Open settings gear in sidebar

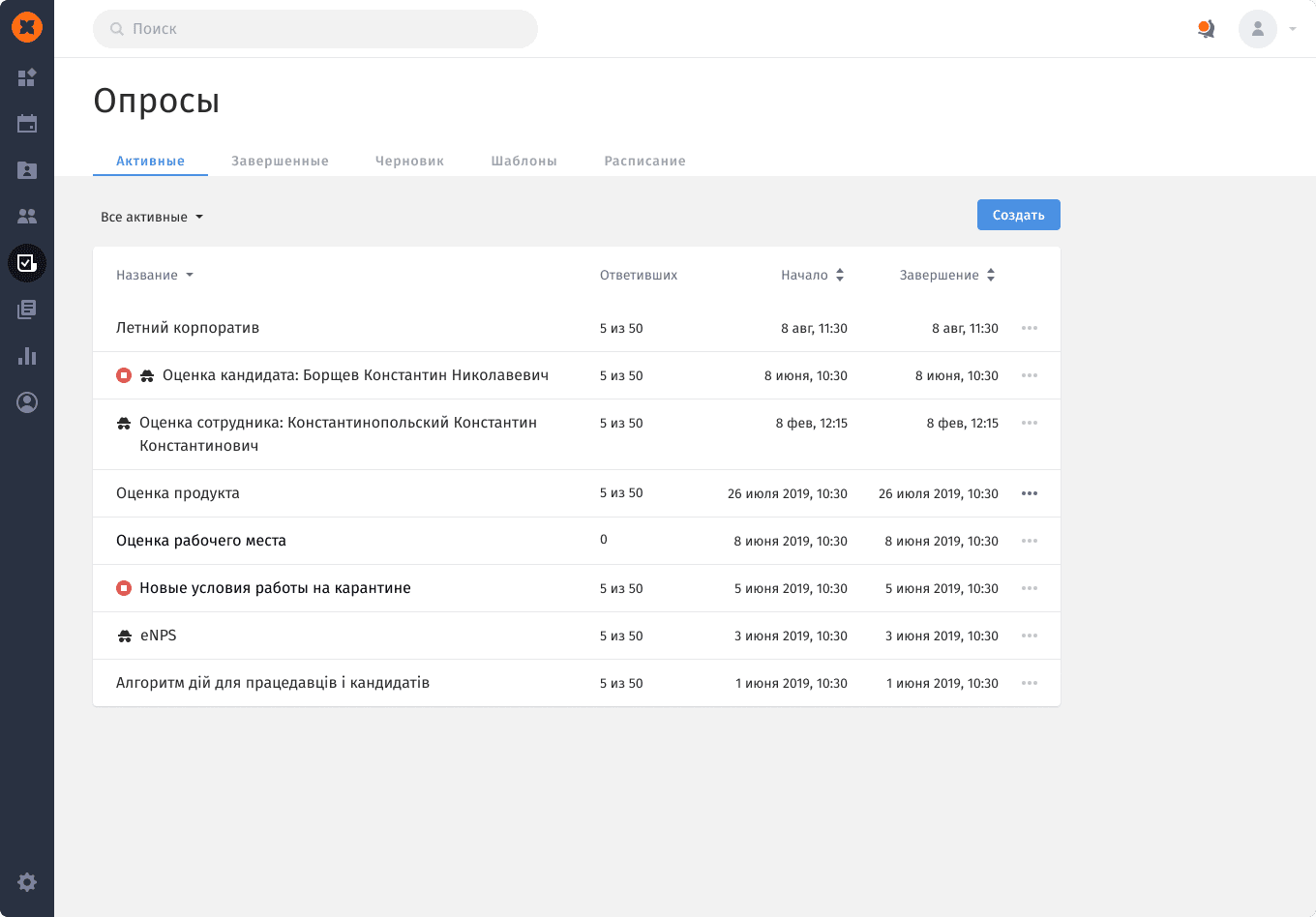pos(27,882)
